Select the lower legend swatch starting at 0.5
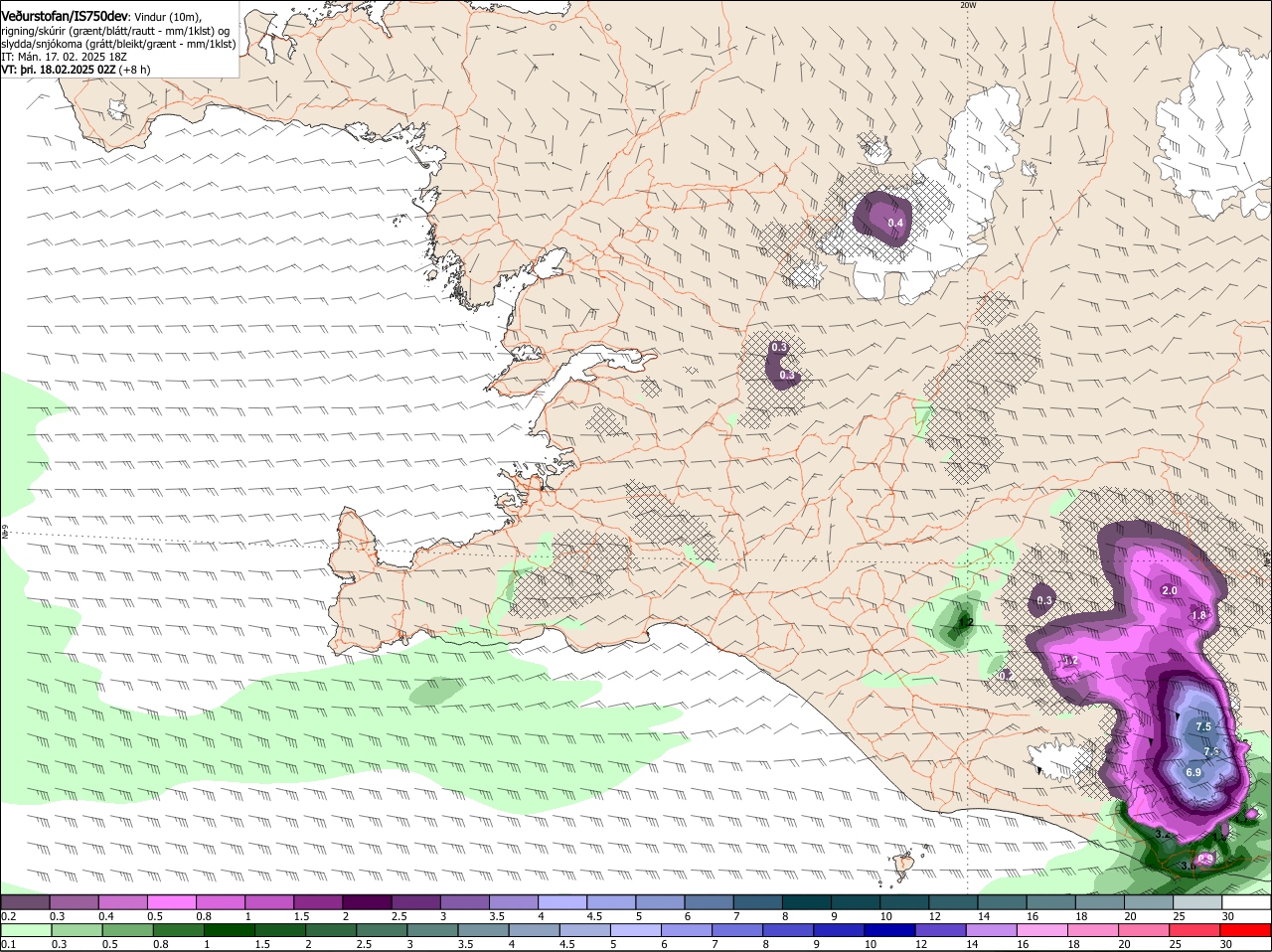This screenshot has width=1272, height=952. (x=126, y=930)
